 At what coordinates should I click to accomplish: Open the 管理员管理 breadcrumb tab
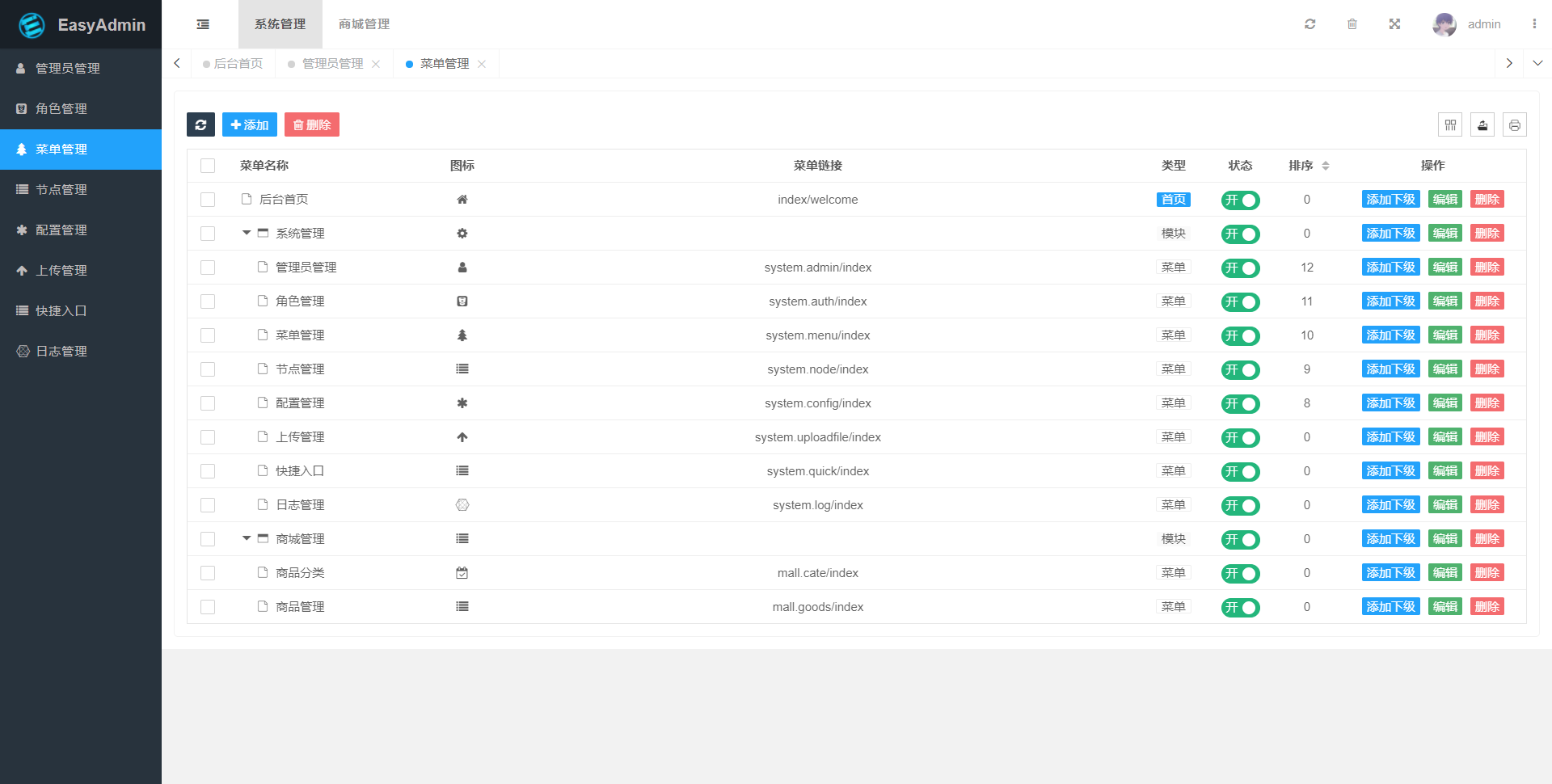coord(333,63)
